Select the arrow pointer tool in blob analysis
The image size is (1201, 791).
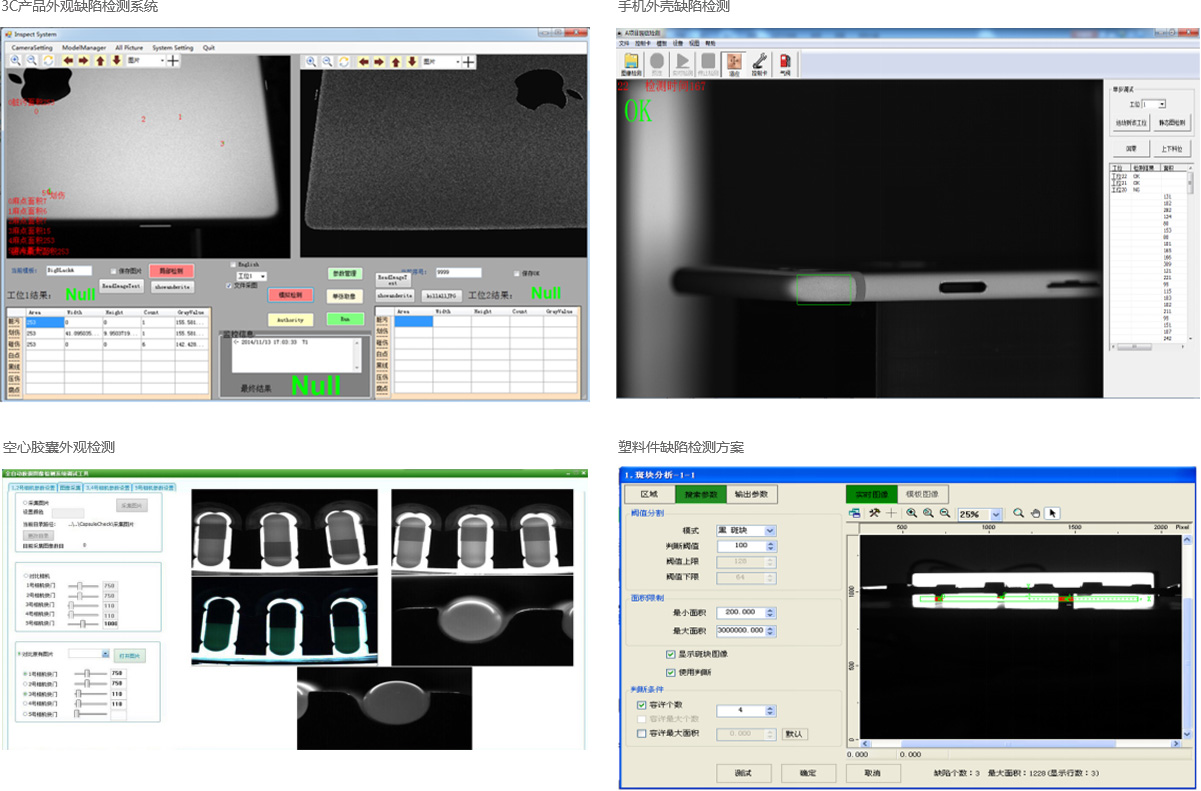1052,513
